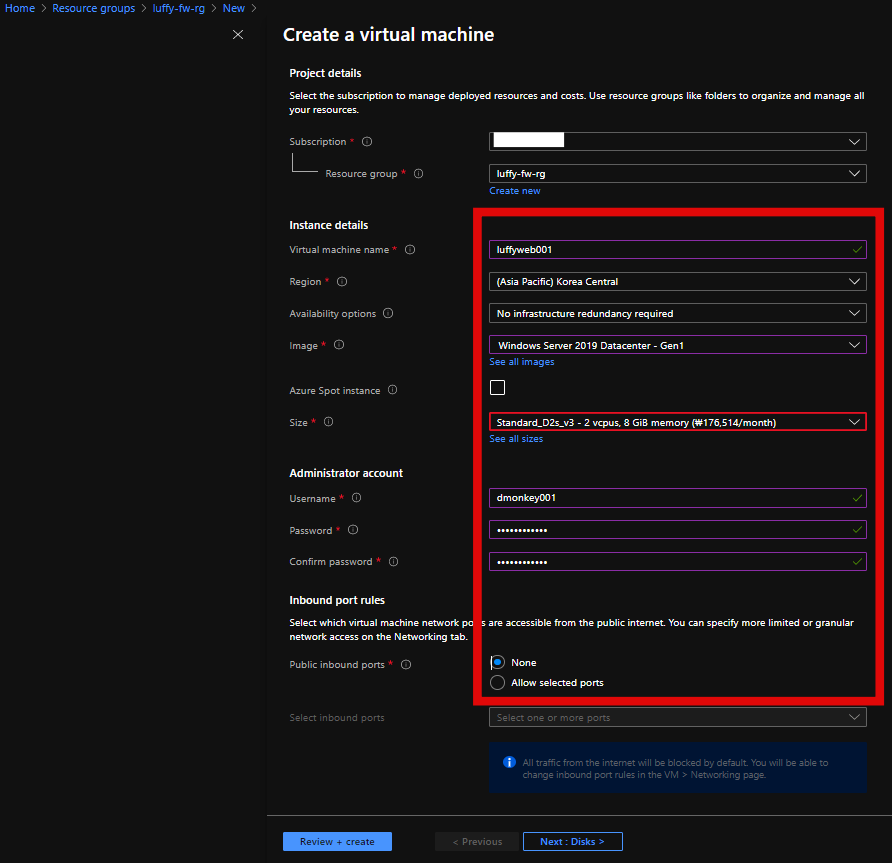Open the Select inbound ports dropdown
The image size is (892, 863).
pos(678,717)
